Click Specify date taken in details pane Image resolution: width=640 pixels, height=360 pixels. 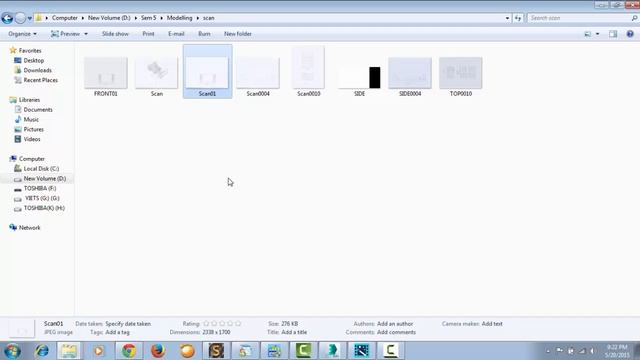(128, 324)
